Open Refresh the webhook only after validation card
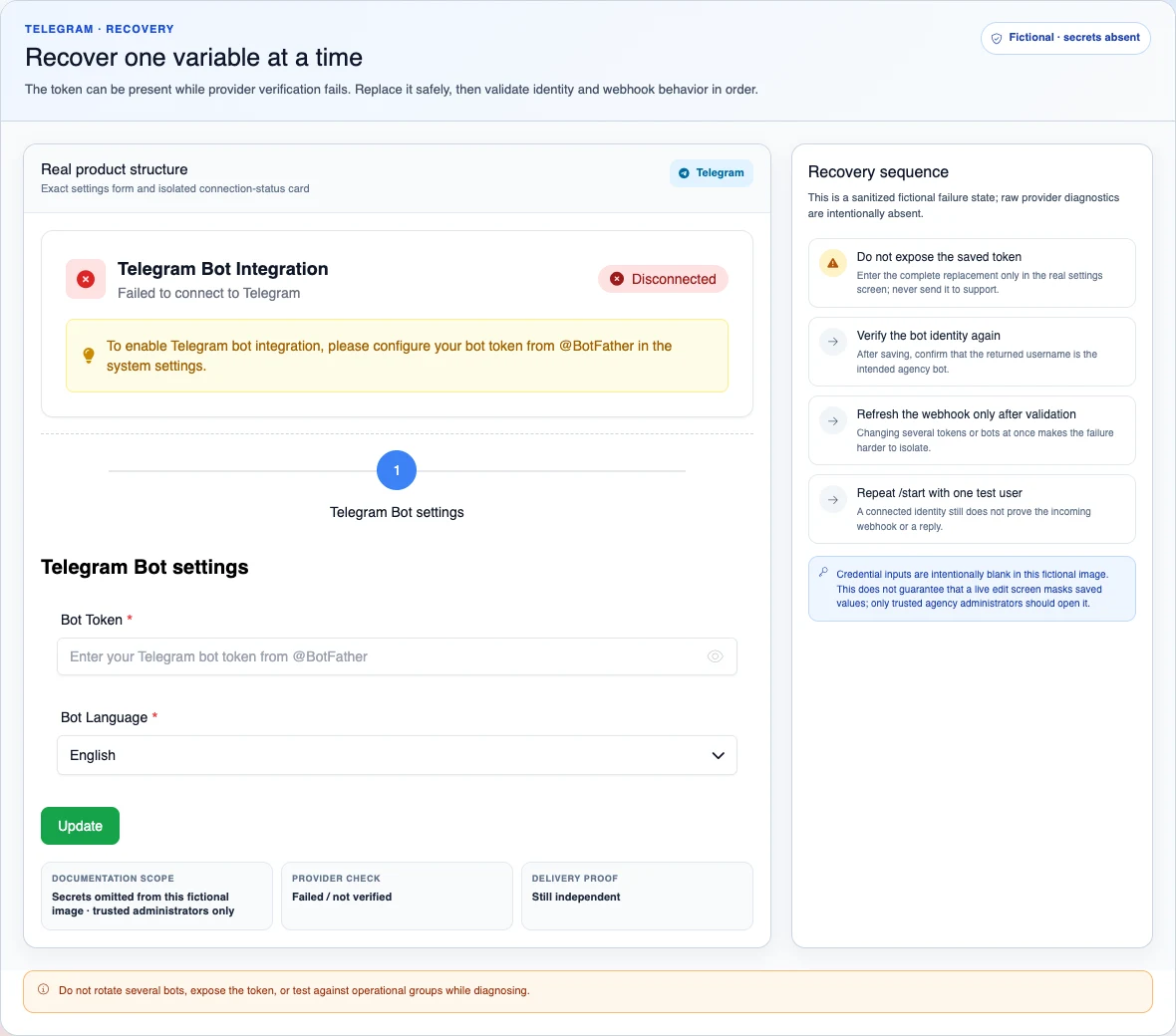The image size is (1176, 1036). coord(972,430)
